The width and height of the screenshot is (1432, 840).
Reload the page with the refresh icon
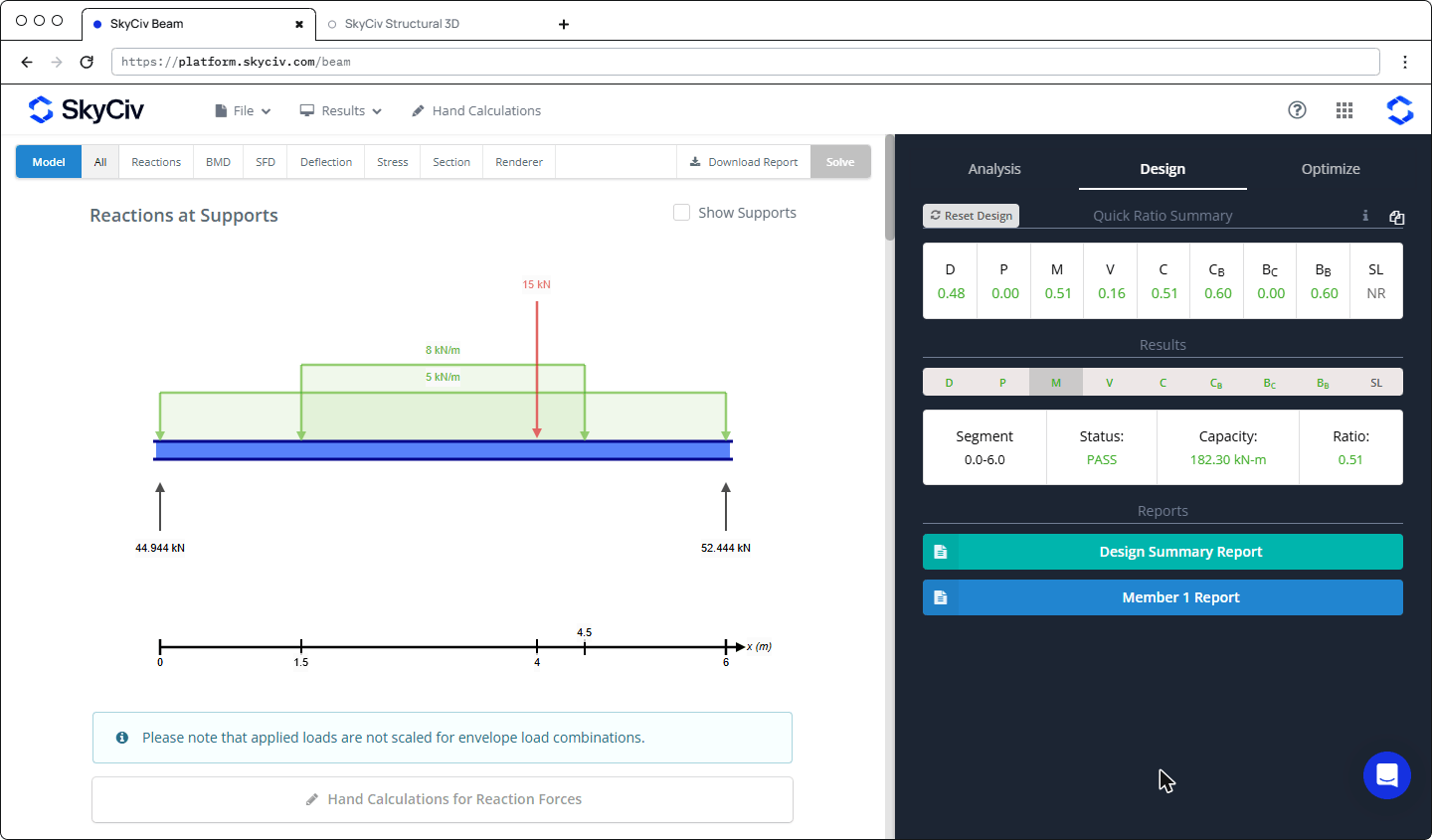[87, 62]
